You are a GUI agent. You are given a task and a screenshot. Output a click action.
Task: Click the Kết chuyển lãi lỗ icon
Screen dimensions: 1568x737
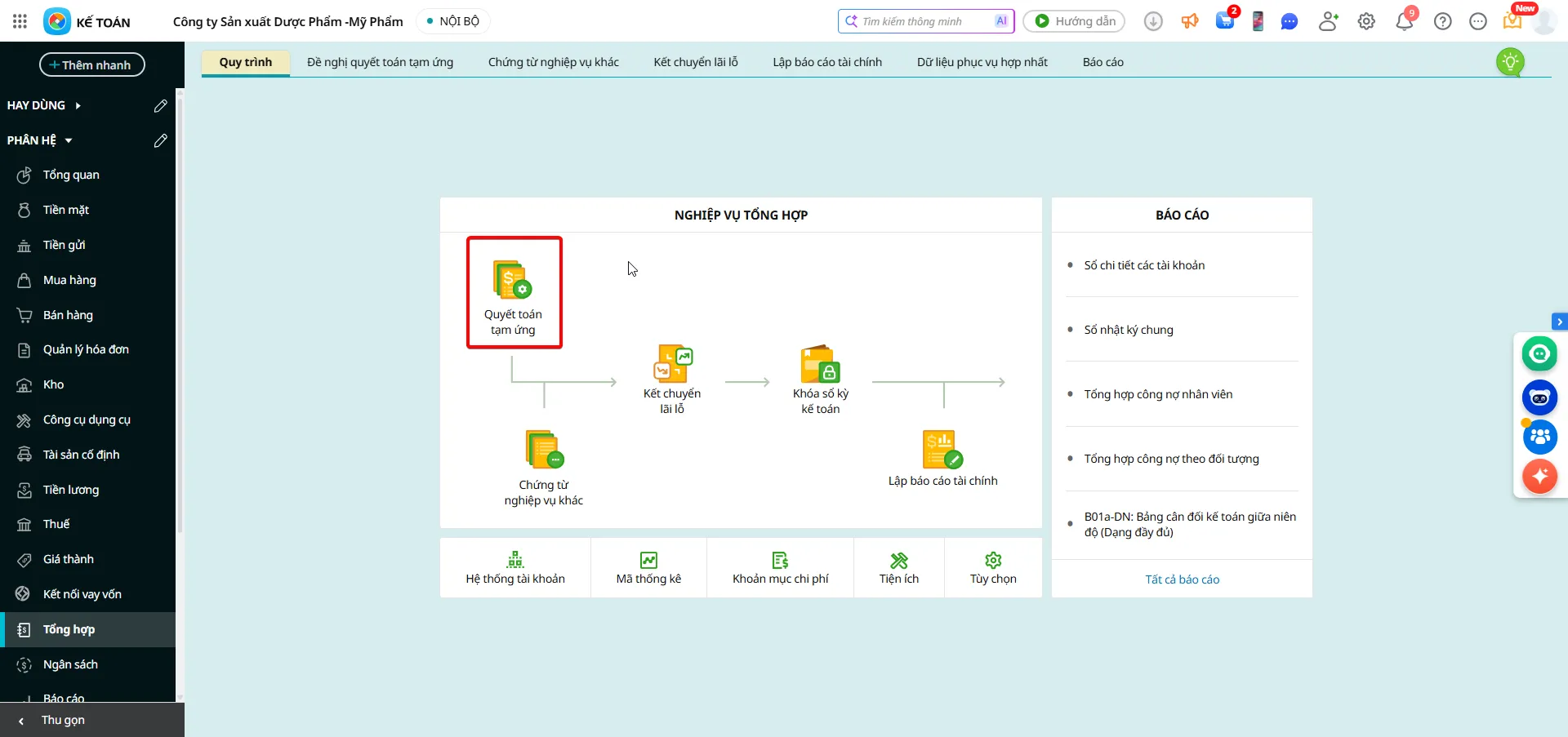[672, 364]
